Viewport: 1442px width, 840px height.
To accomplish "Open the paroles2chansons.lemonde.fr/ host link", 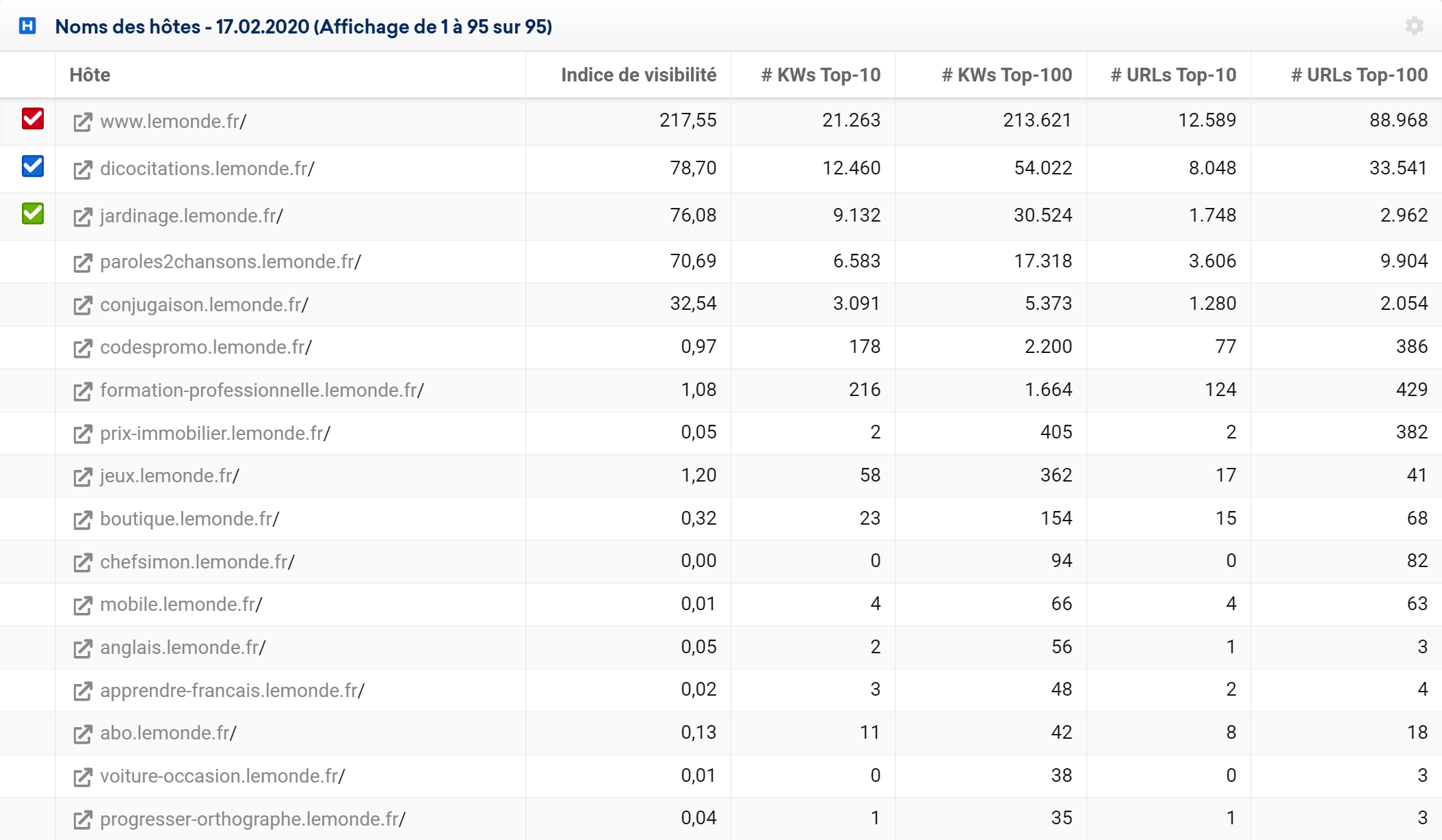I will pos(231,261).
